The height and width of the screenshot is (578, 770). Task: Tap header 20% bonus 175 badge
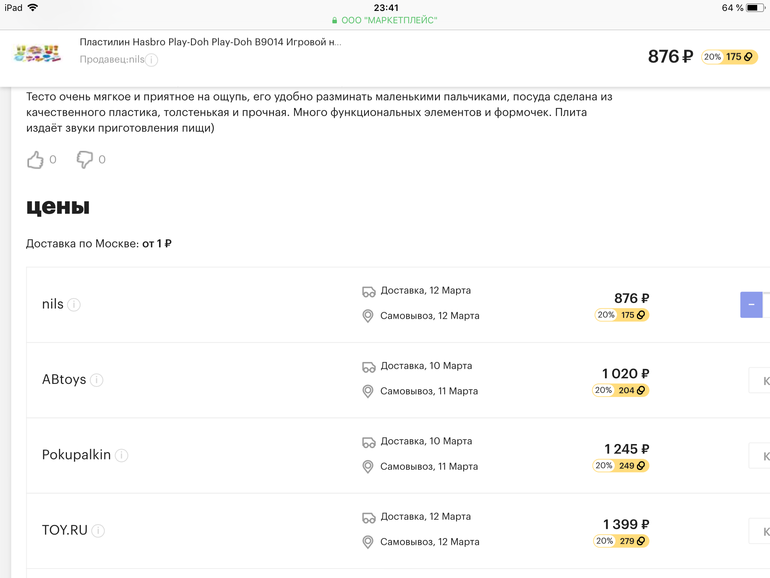pyautogui.click(x=729, y=57)
